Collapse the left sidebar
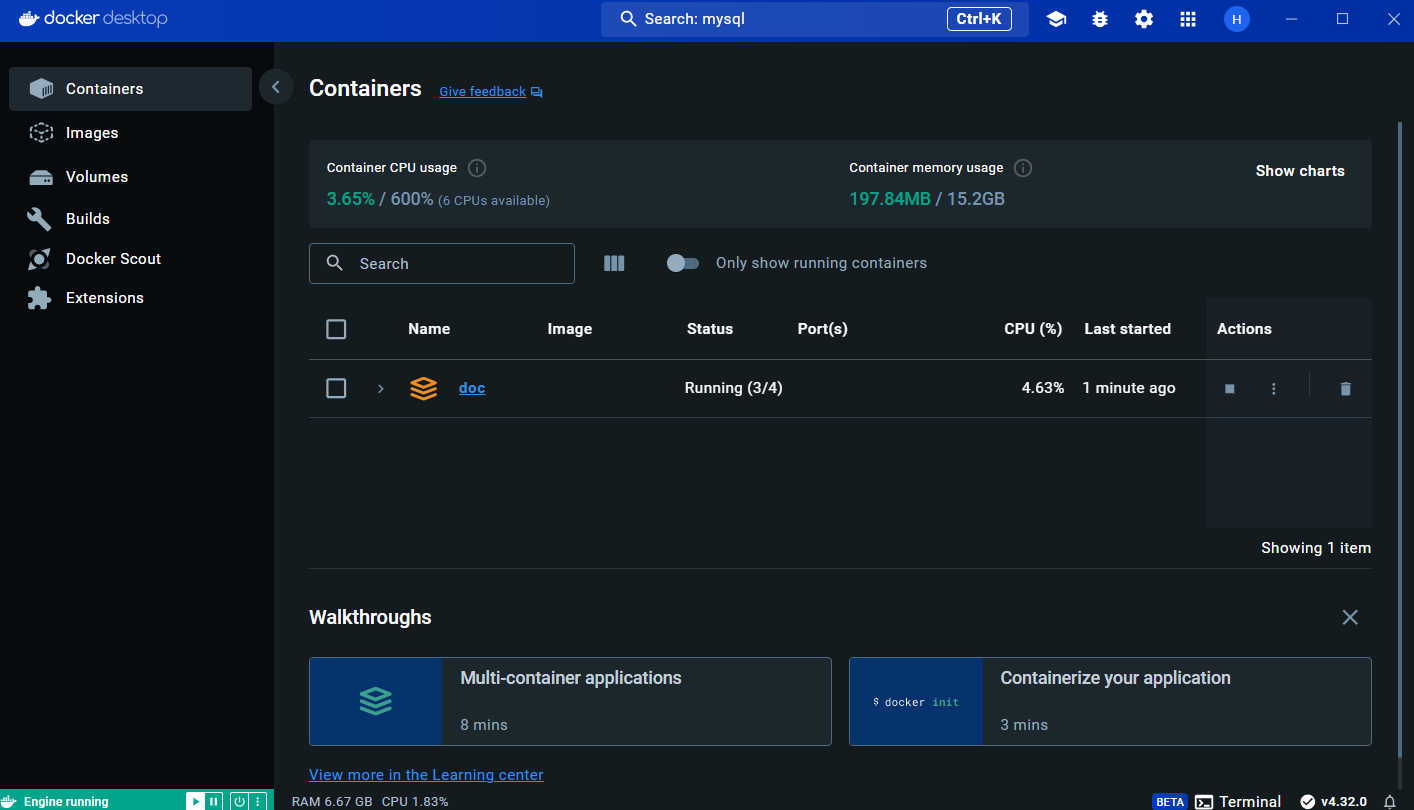The width and height of the screenshot is (1414, 810). tap(275, 87)
